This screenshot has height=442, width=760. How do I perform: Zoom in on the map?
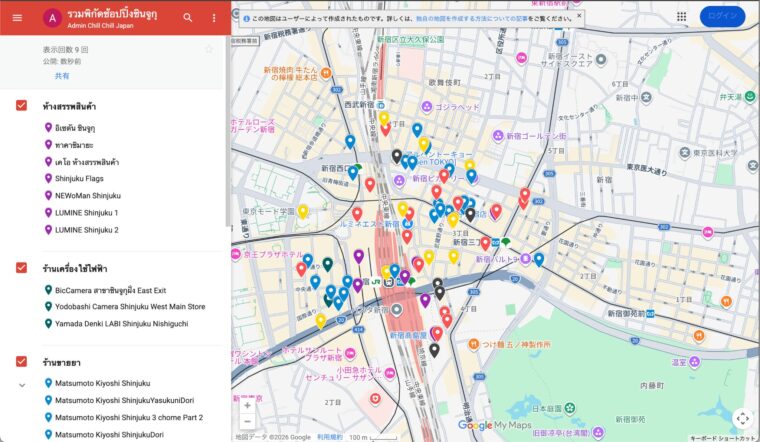point(247,405)
